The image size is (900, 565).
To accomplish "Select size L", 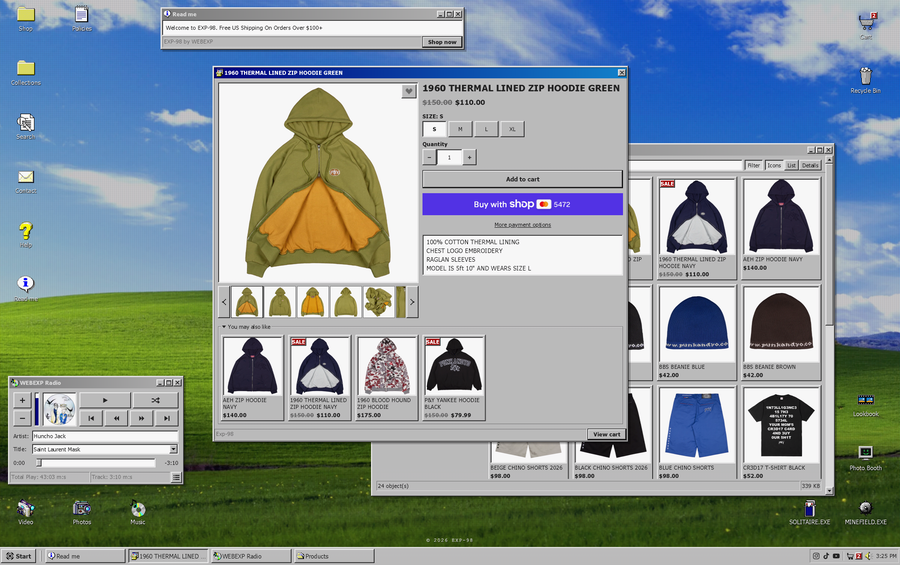I will [x=486, y=129].
